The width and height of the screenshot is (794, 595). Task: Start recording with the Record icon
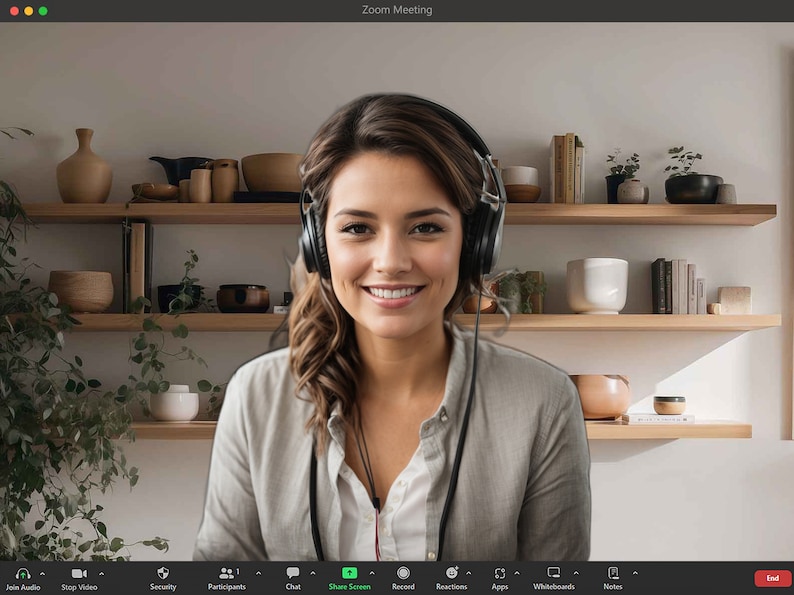coord(403,573)
